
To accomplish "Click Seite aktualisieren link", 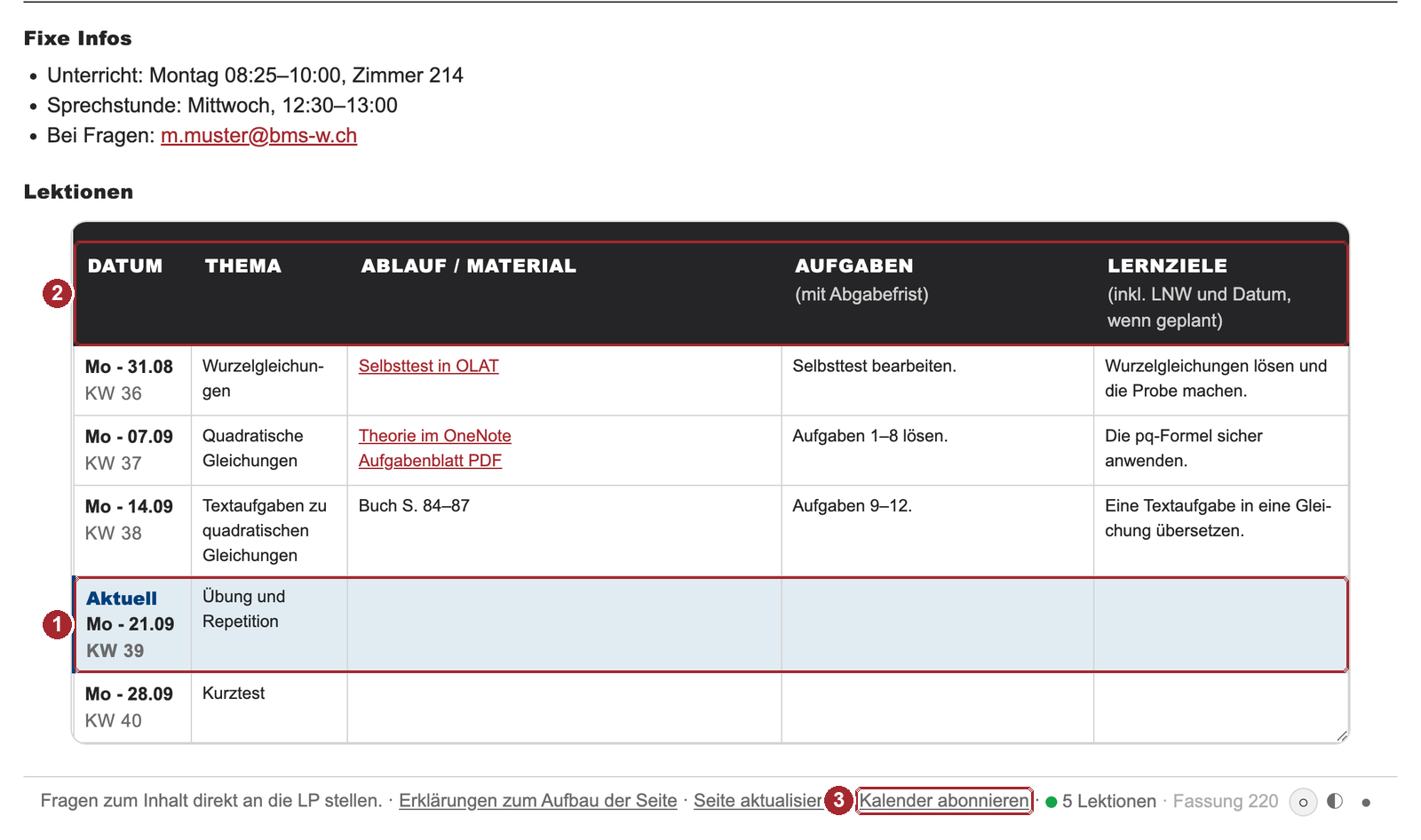I will pos(758,801).
